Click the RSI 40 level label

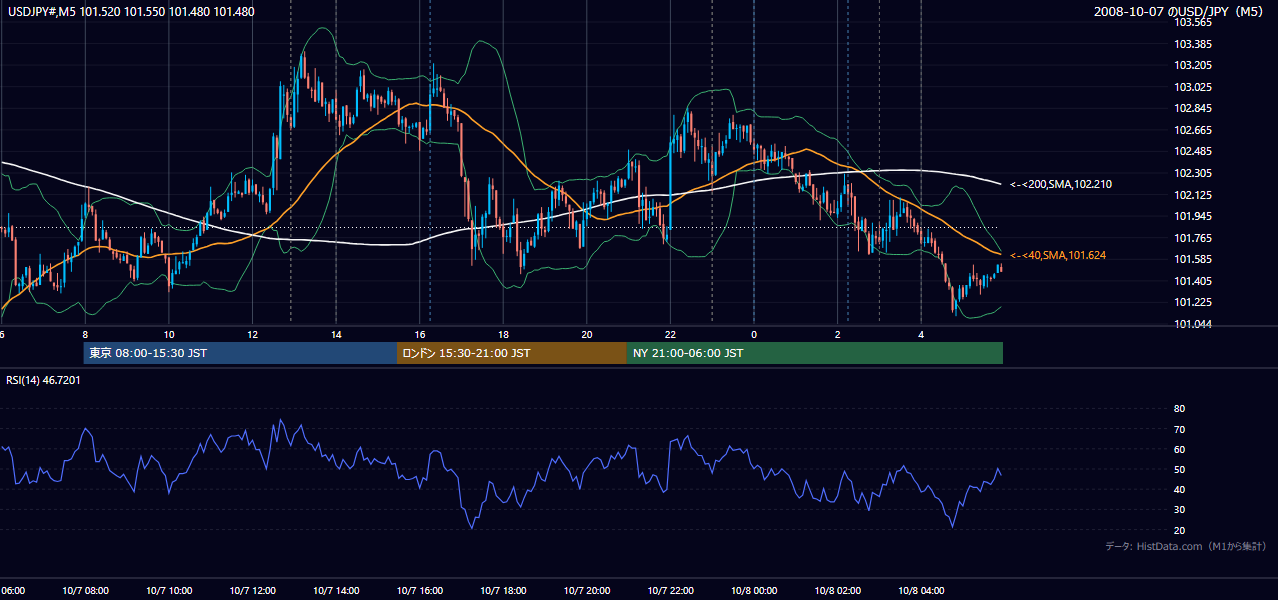click(1179, 489)
